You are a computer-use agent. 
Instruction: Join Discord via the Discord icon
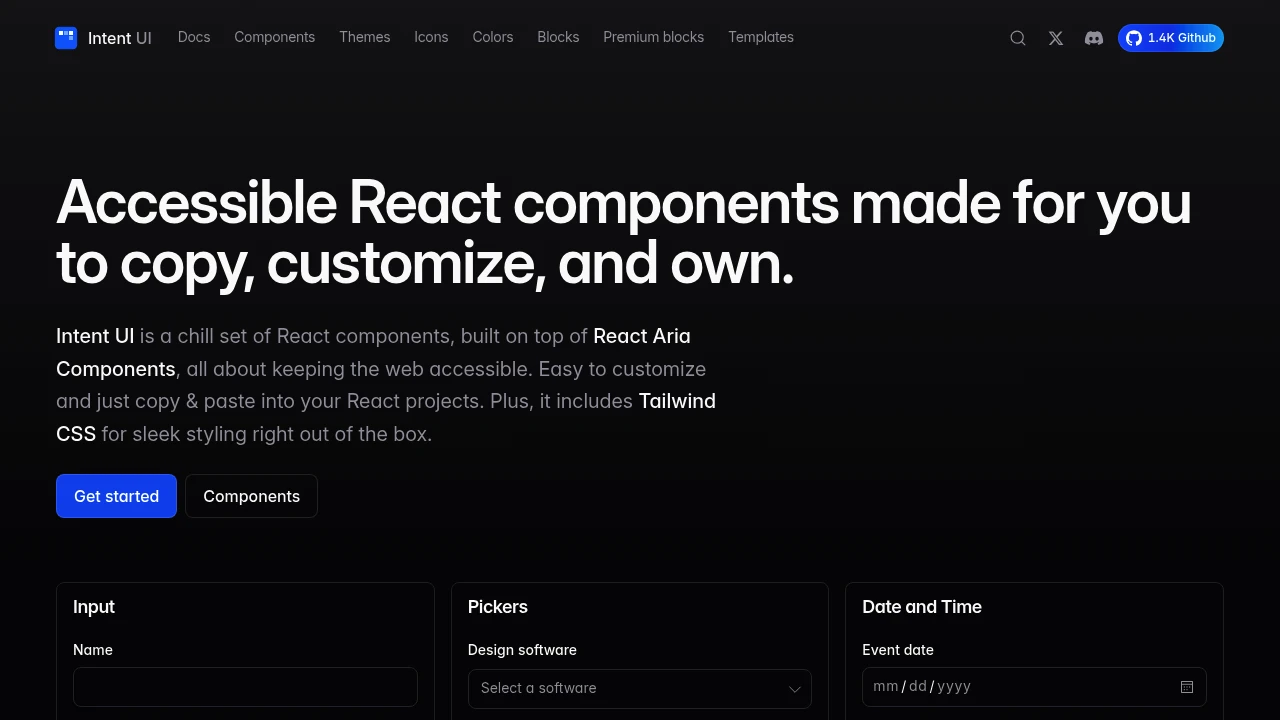pyautogui.click(x=1094, y=38)
